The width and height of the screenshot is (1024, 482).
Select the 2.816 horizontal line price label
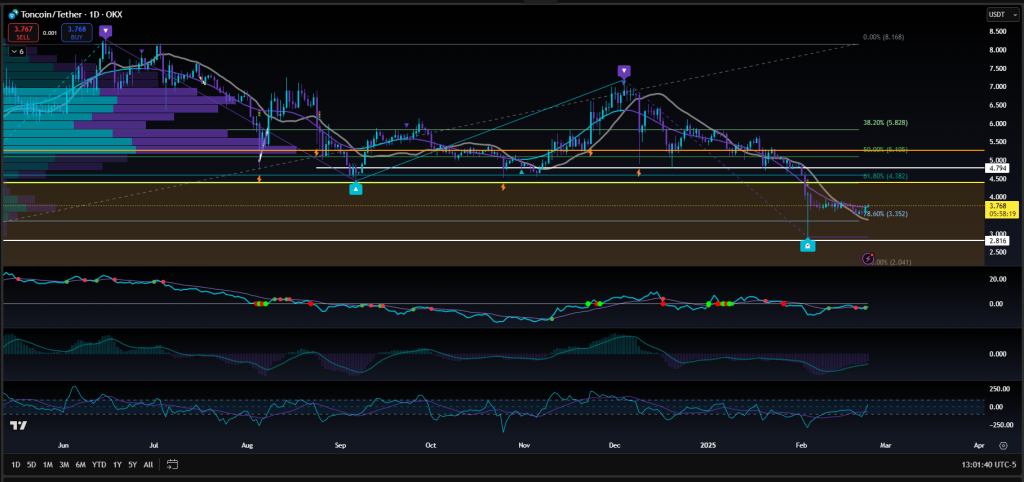[x=999, y=240]
